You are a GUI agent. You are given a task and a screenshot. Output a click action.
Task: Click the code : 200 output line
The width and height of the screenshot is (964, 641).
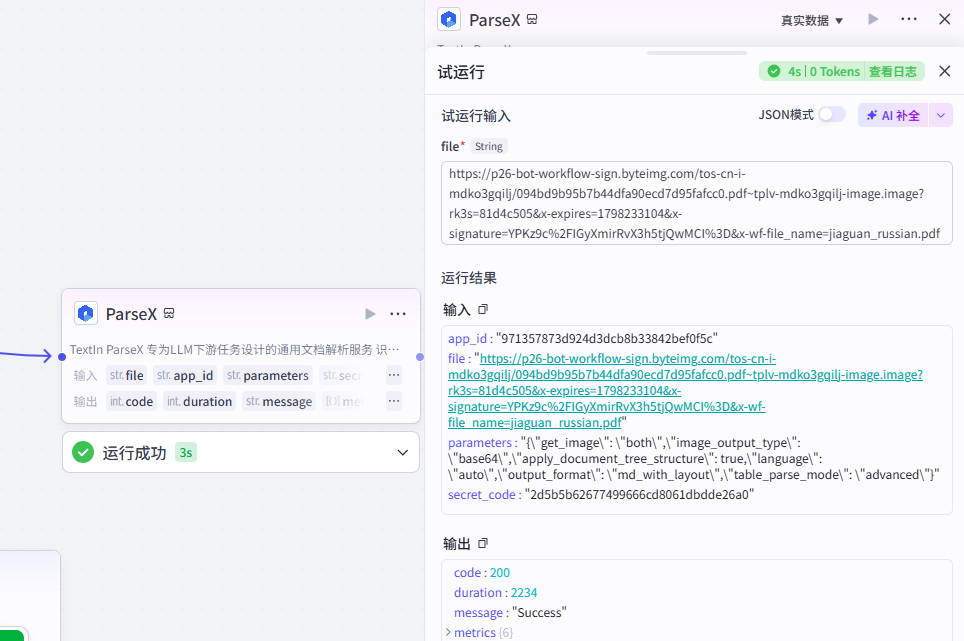[482, 573]
